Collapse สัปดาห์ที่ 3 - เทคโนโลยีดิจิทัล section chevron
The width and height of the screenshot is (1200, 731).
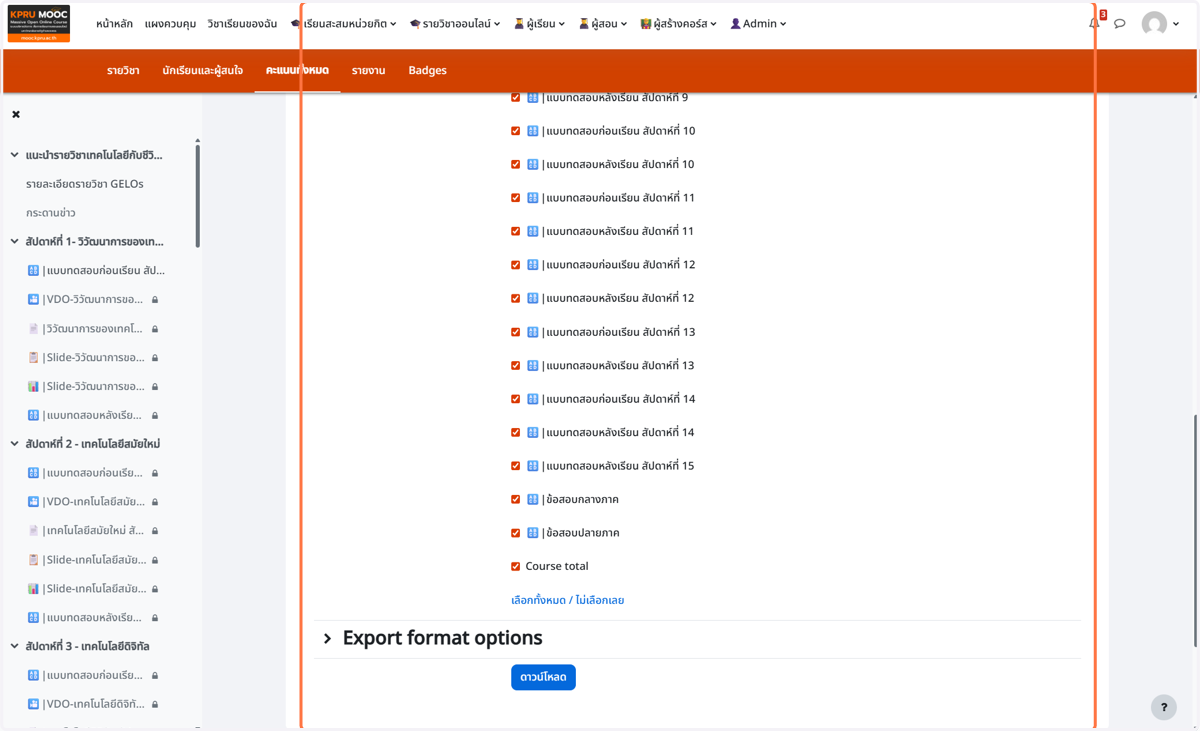click(14, 646)
